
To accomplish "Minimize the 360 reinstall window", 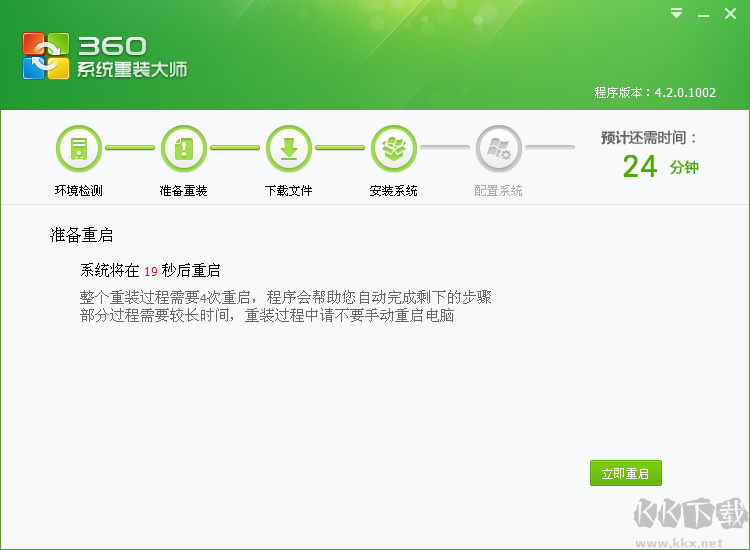I will tap(703, 14).
